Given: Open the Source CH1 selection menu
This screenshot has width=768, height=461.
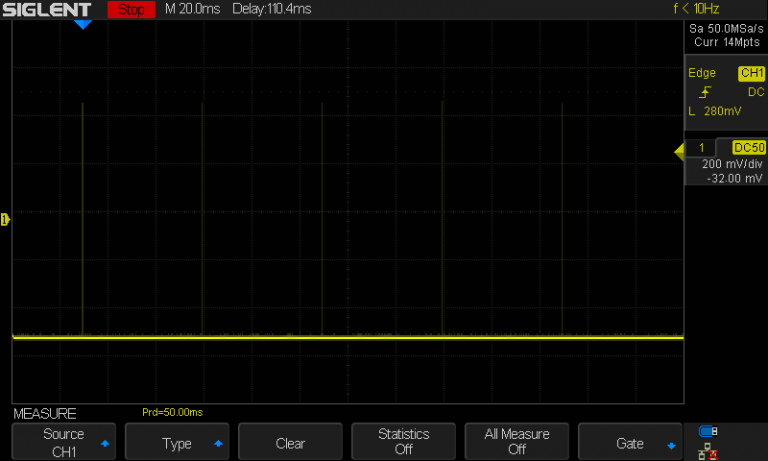Looking at the screenshot, I should (x=64, y=442).
